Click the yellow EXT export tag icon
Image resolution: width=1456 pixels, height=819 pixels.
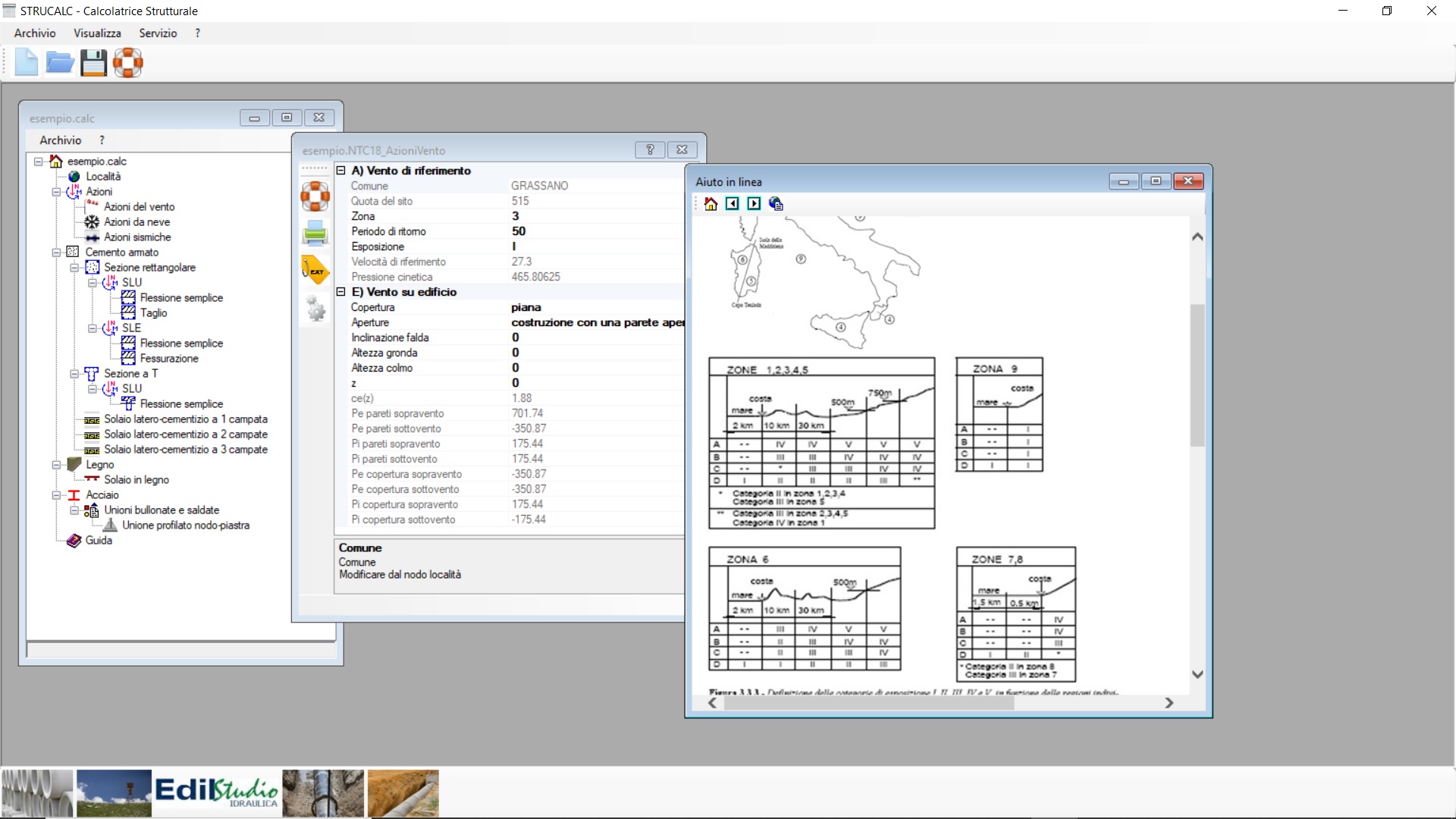pyautogui.click(x=315, y=270)
